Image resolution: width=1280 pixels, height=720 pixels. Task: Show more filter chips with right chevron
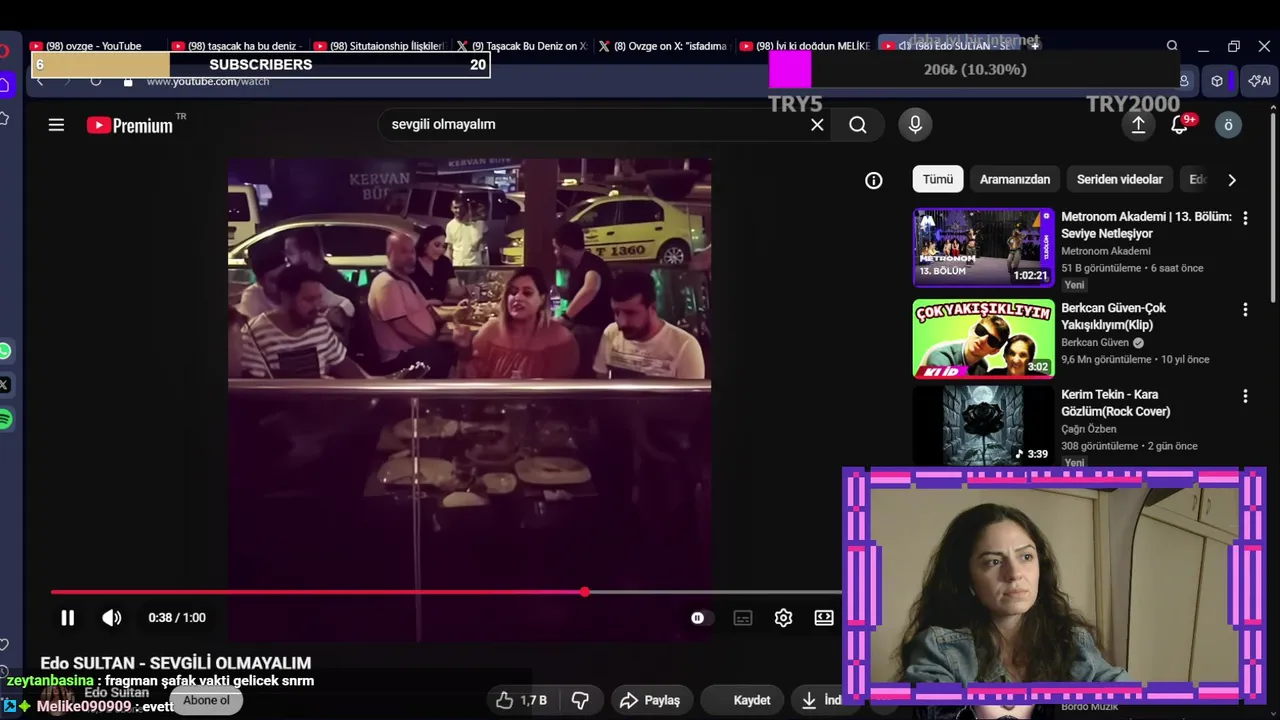[x=1232, y=180]
